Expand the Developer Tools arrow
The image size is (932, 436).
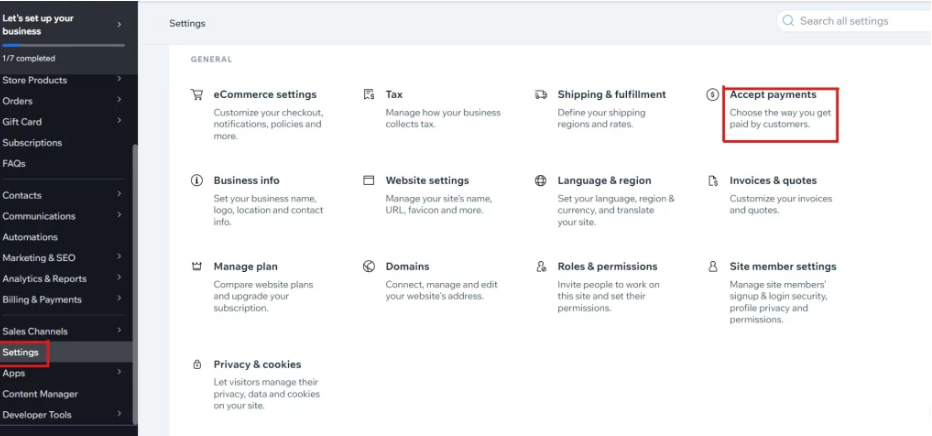pos(119,413)
